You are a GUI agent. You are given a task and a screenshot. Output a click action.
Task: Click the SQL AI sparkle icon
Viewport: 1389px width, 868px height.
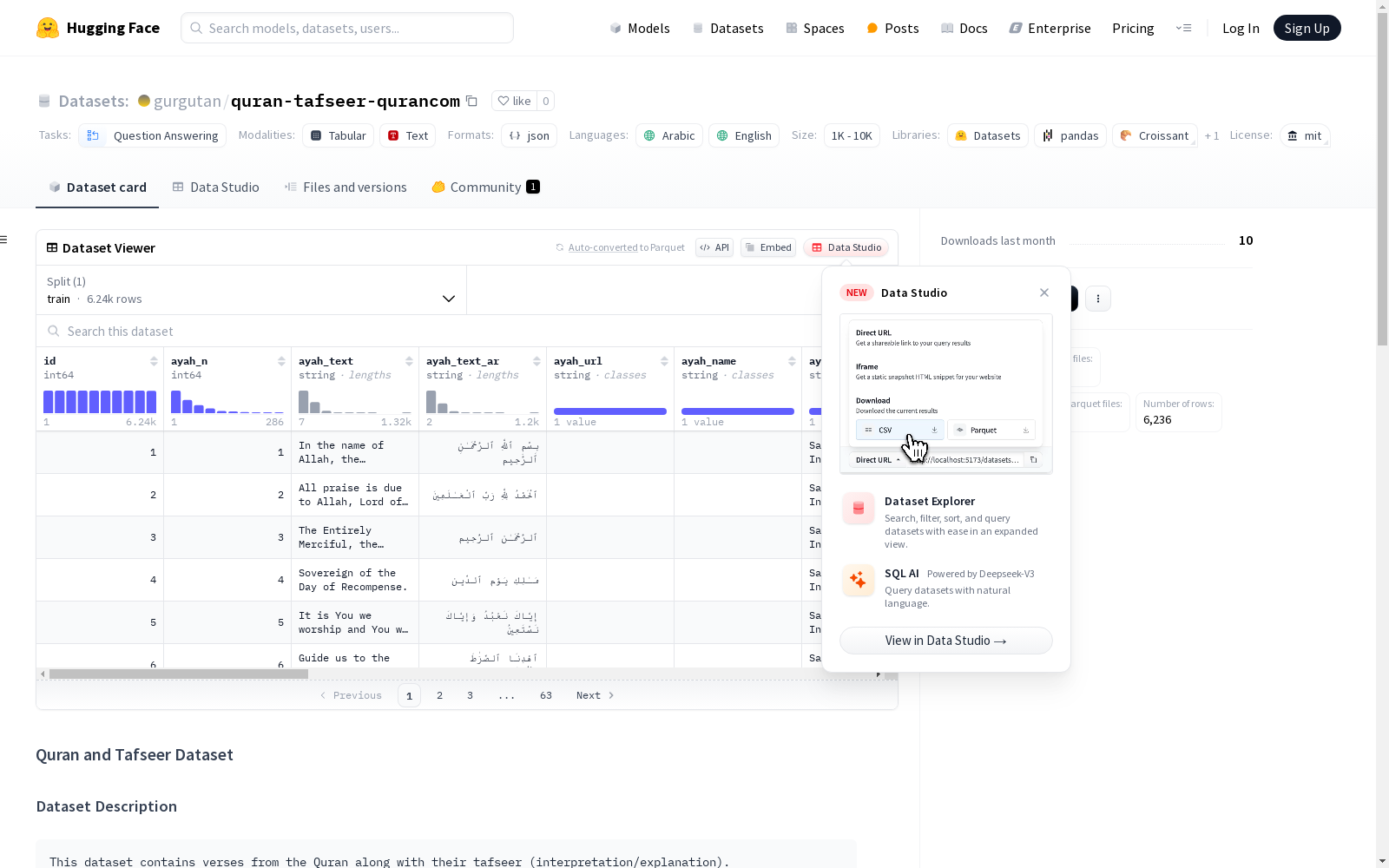tap(859, 581)
